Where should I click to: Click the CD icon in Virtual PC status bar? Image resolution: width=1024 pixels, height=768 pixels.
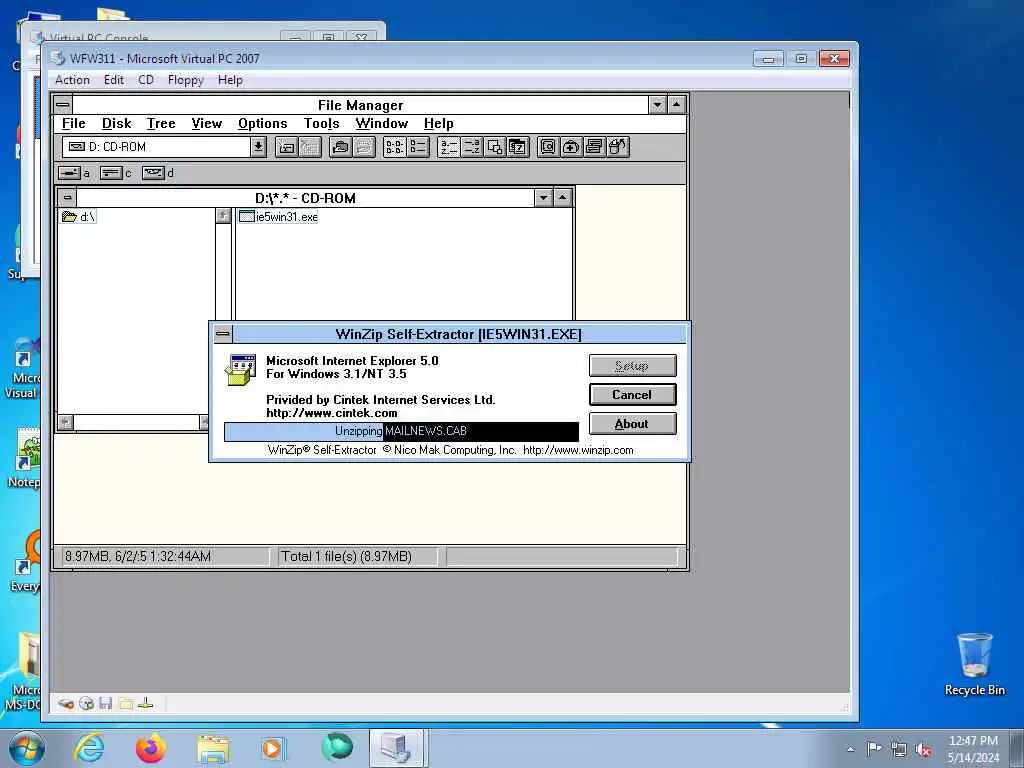86,703
